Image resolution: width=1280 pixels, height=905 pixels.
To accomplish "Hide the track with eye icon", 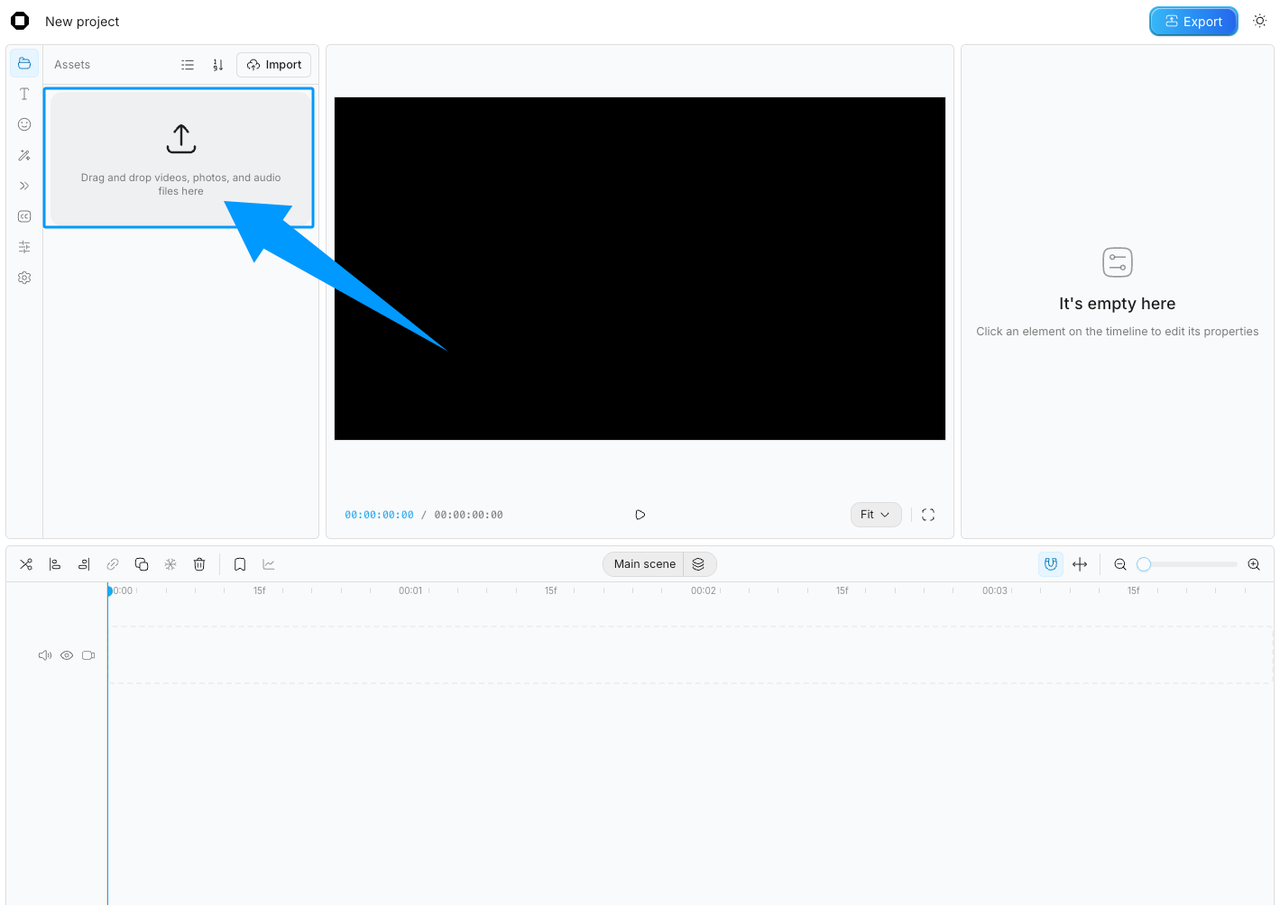I will (67, 655).
